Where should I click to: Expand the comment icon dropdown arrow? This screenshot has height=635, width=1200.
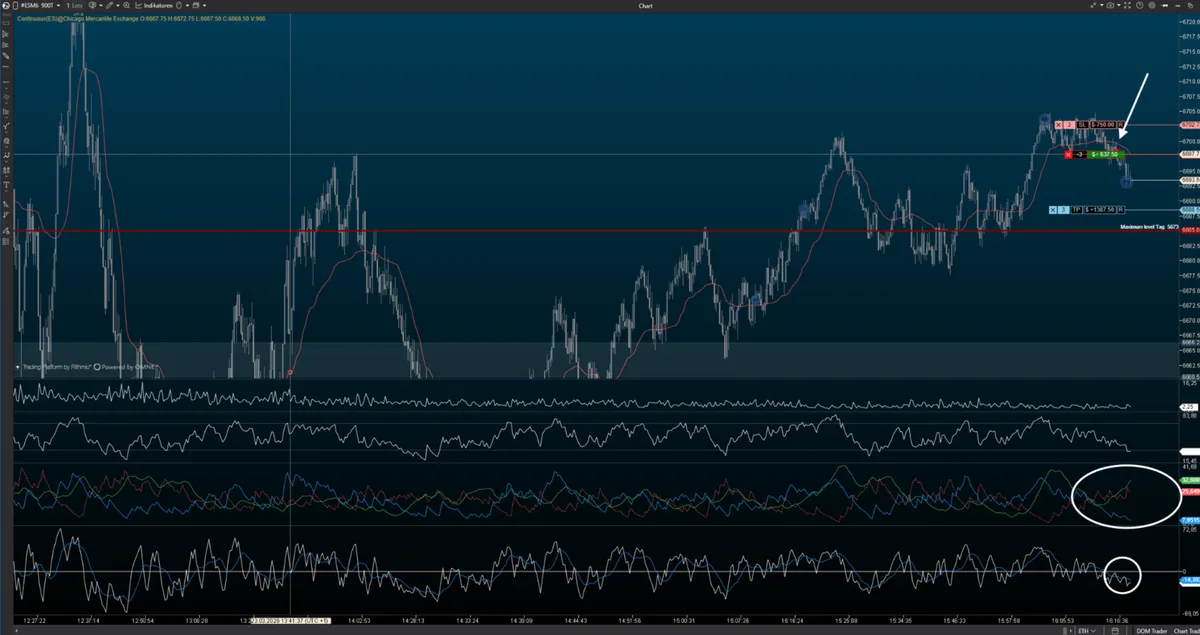point(101,6)
